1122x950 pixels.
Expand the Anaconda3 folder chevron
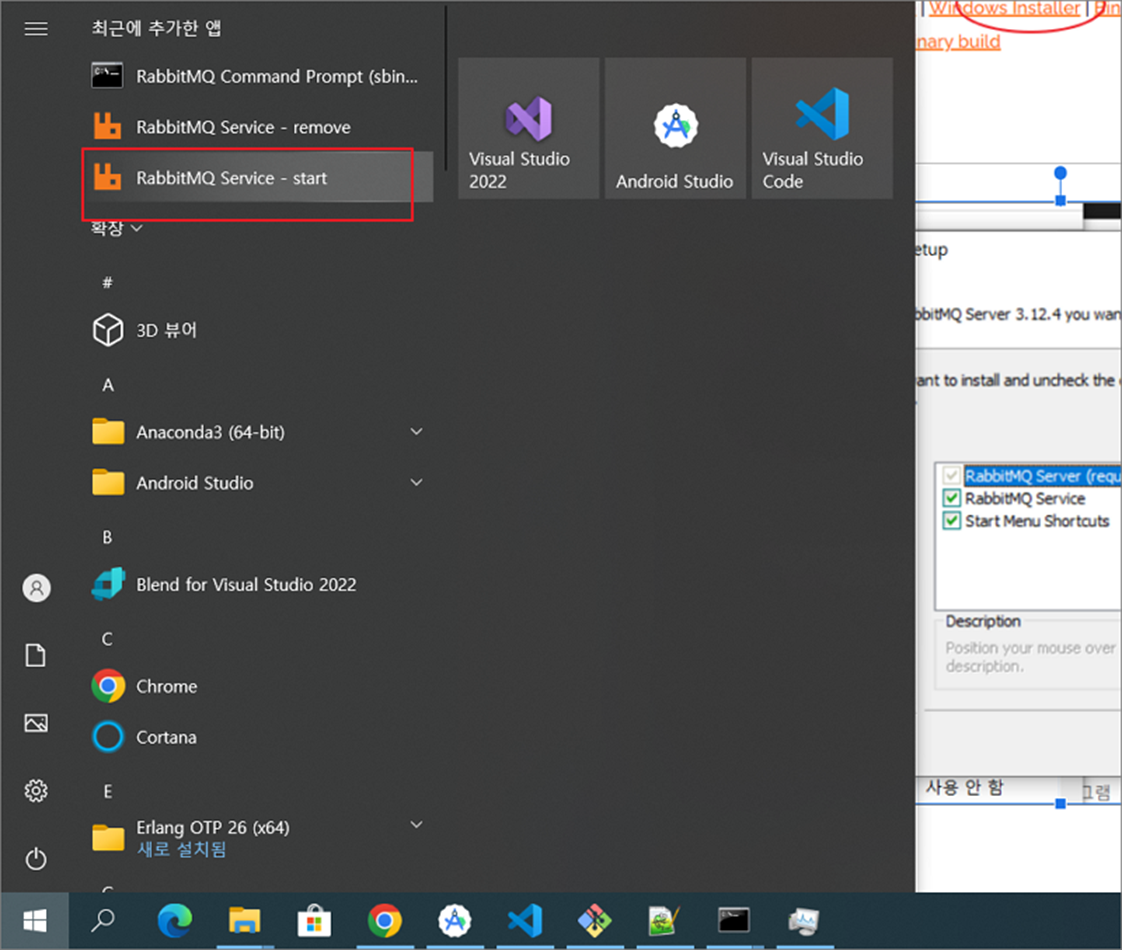(416, 431)
